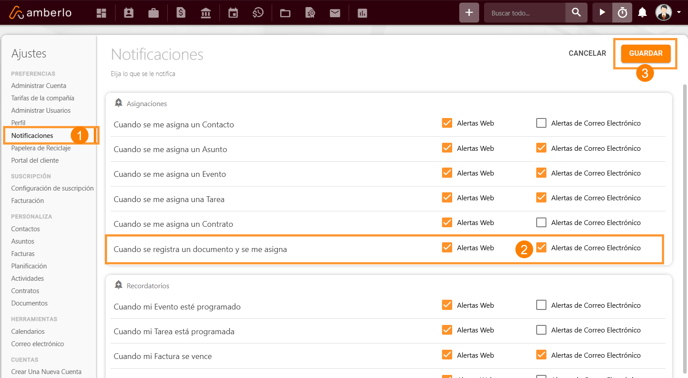Open Perfil settings
Screen dimensions: 688x378
(18, 122)
